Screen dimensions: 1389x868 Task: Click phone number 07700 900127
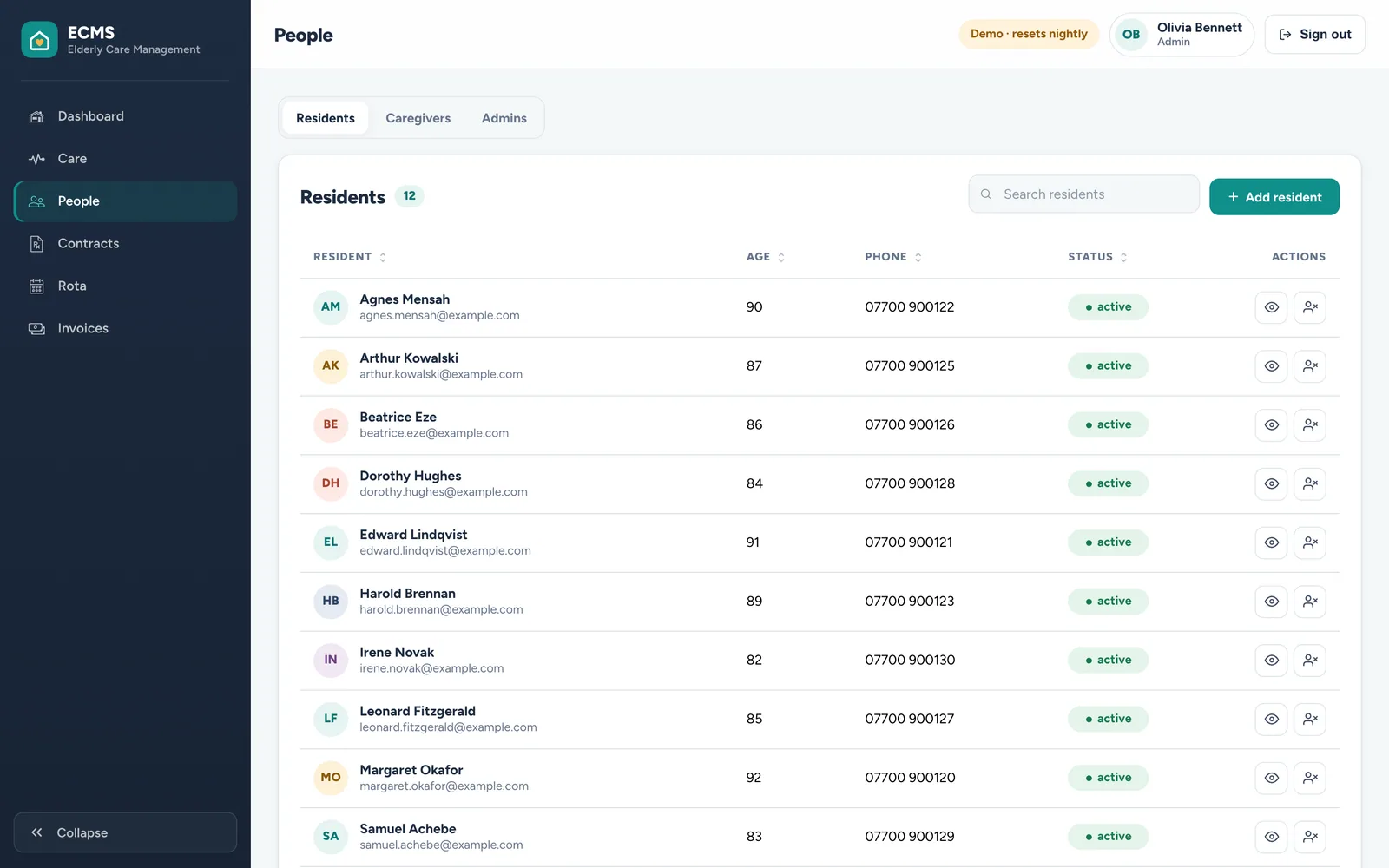[909, 719]
